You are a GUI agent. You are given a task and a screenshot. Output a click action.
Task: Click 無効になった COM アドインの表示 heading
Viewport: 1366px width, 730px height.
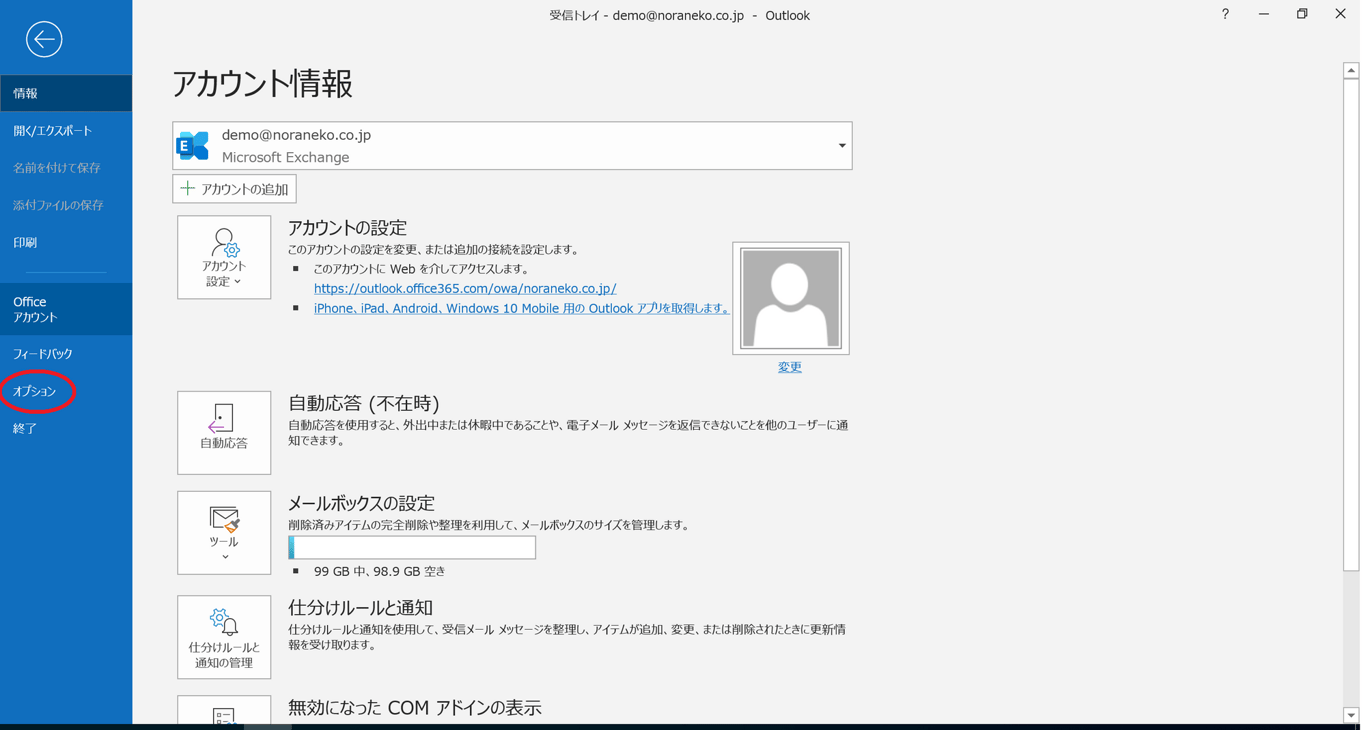415,707
